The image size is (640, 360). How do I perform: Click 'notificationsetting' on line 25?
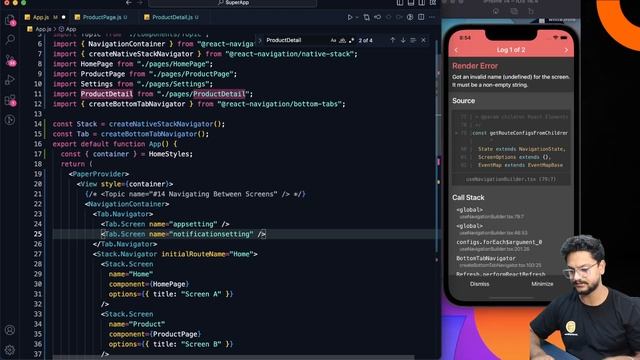click(x=211, y=234)
